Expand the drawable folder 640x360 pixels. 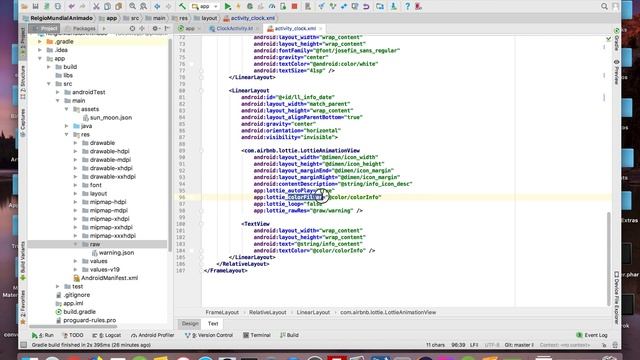click(76, 143)
